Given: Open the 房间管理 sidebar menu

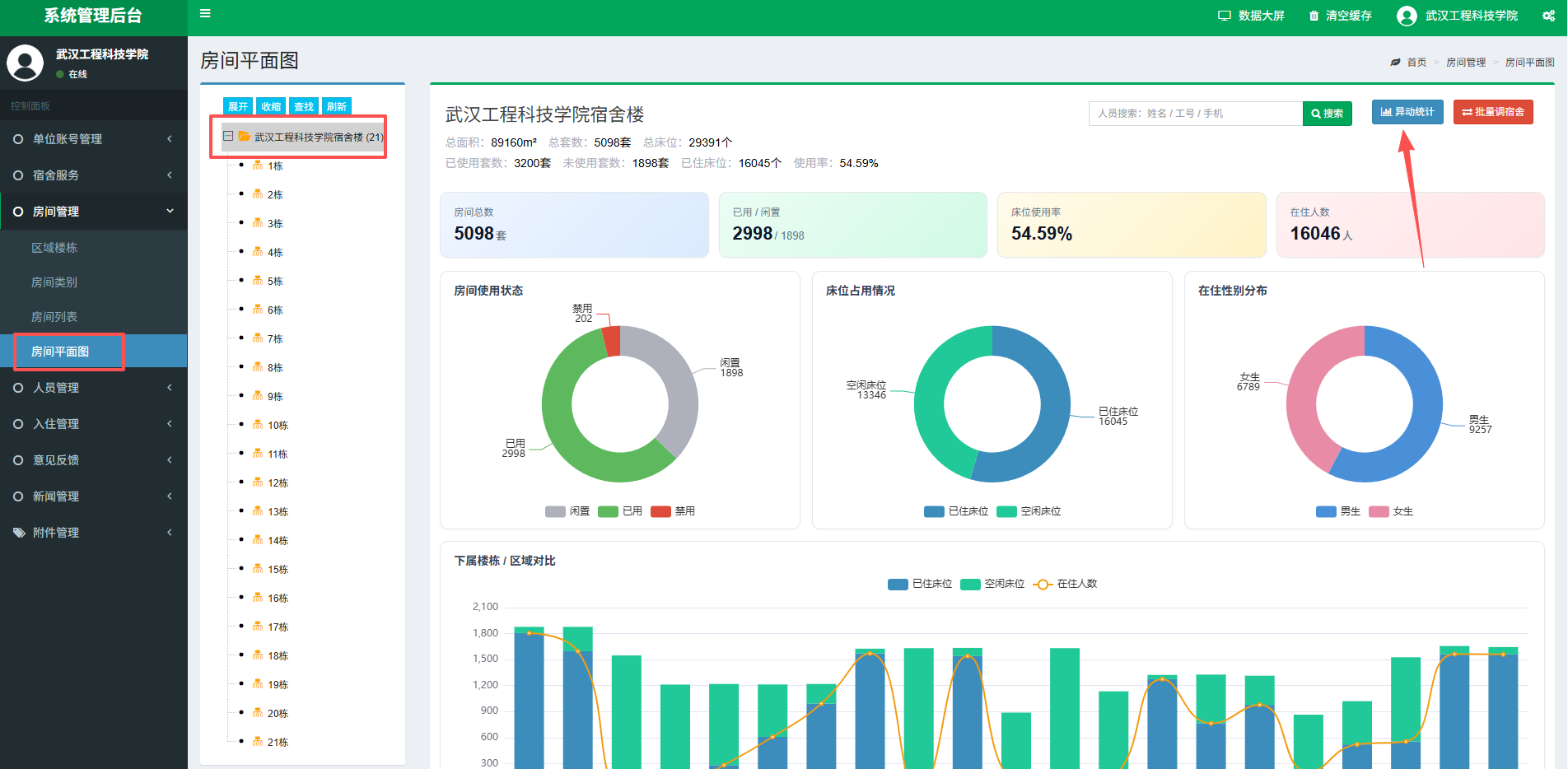Looking at the screenshot, I should [x=94, y=212].
